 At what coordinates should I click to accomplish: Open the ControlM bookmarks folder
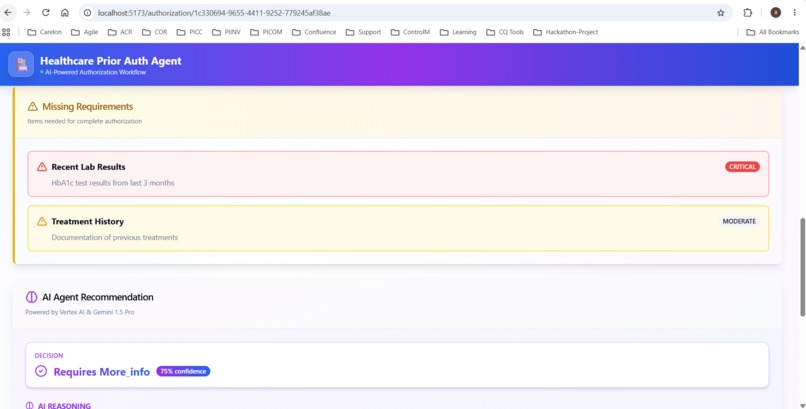point(410,32)
